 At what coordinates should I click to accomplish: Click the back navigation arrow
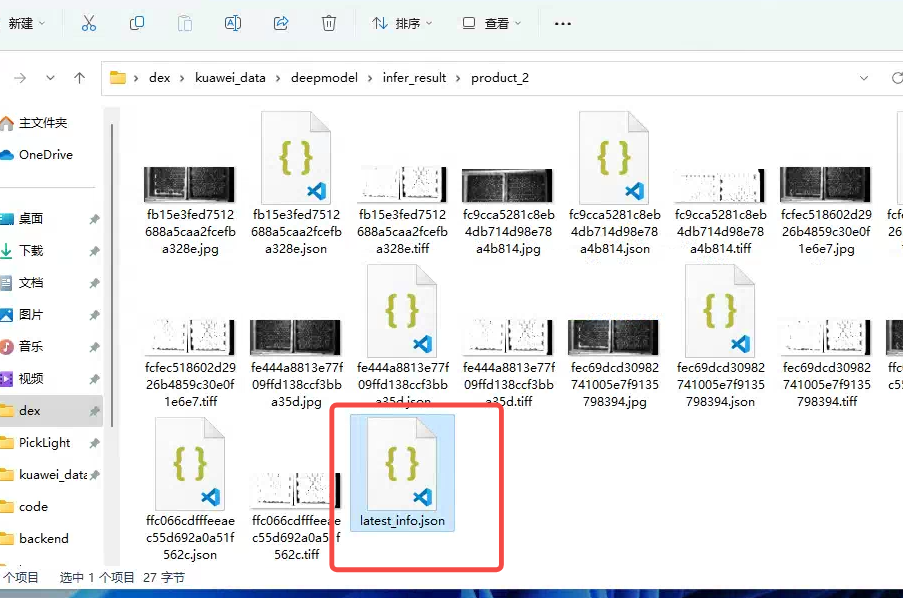(20, 78)
